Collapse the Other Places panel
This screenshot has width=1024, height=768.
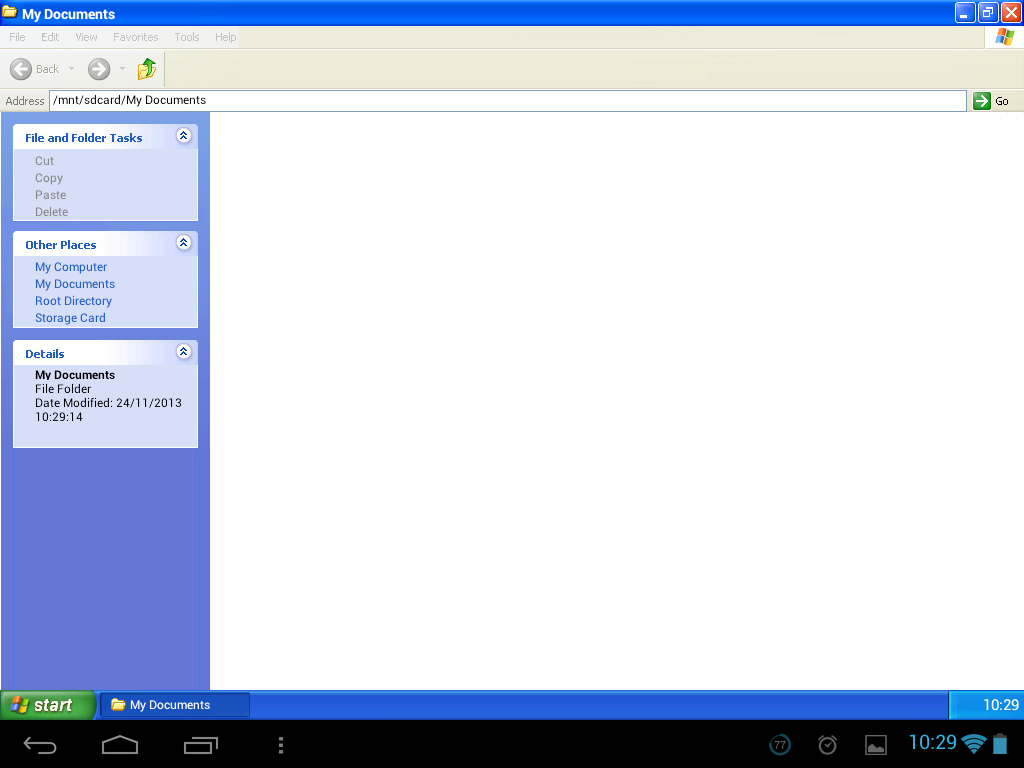point(184,243)
